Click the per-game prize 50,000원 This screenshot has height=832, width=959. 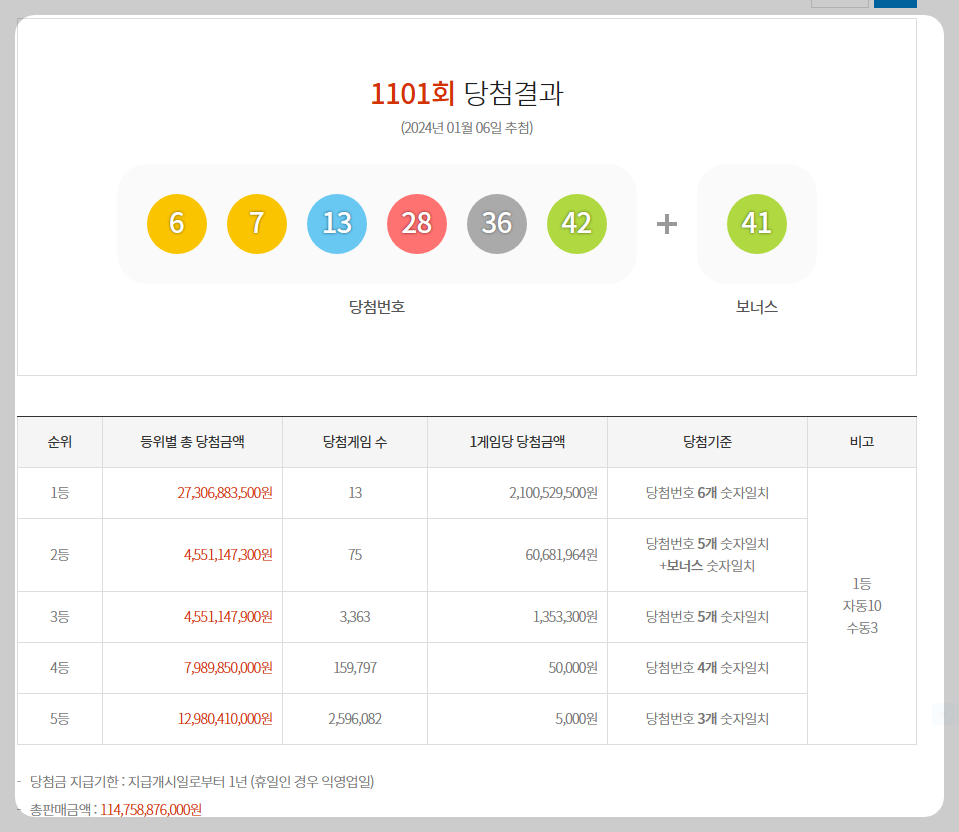tap(573, 667)
